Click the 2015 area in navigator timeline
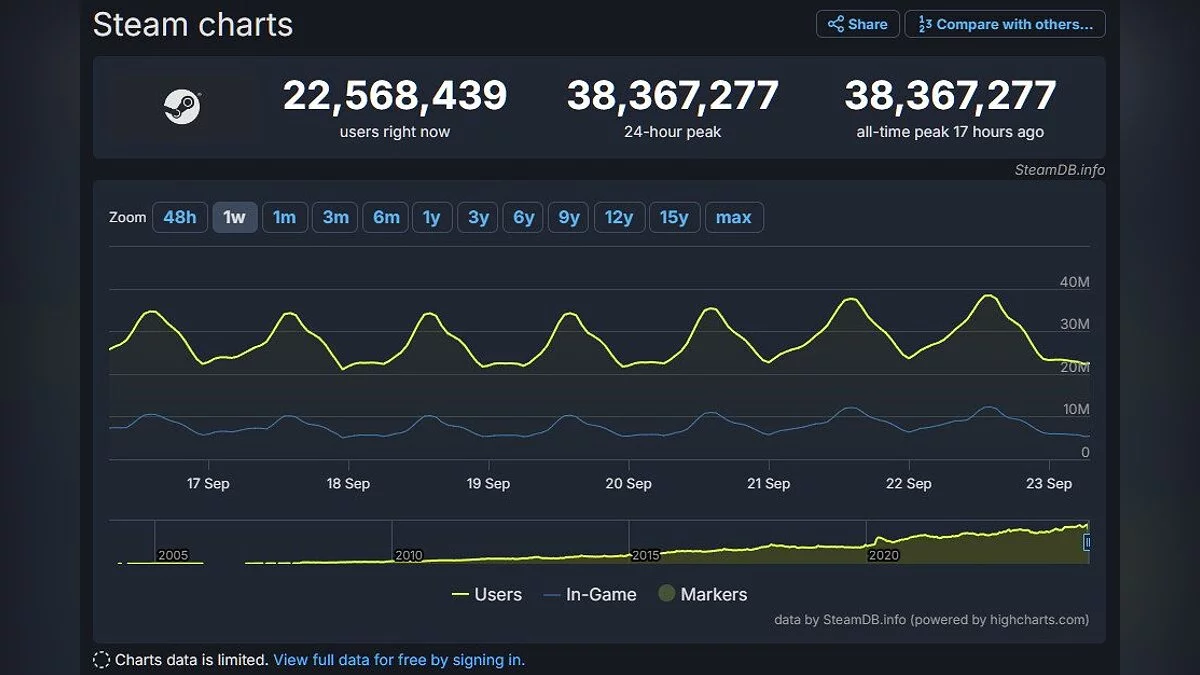 [645, 555]
